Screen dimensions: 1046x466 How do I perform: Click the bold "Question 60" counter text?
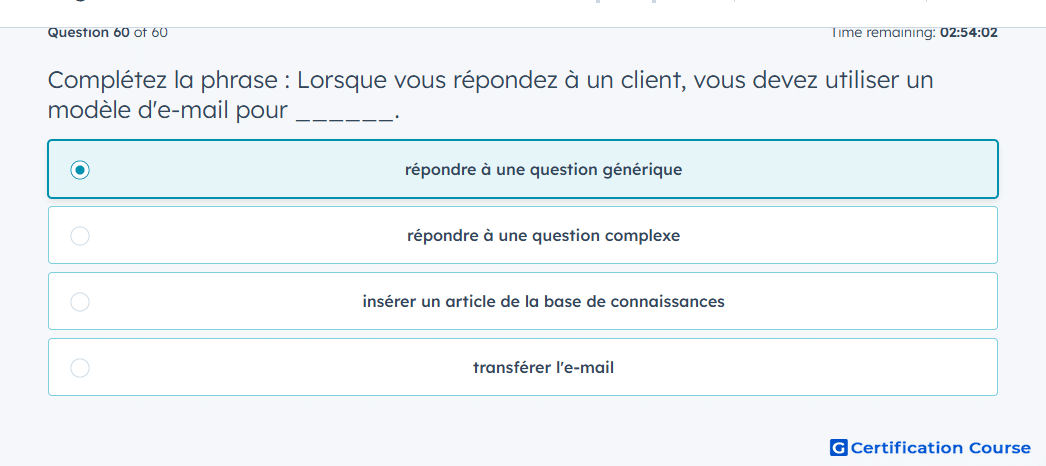coord(89,33)
